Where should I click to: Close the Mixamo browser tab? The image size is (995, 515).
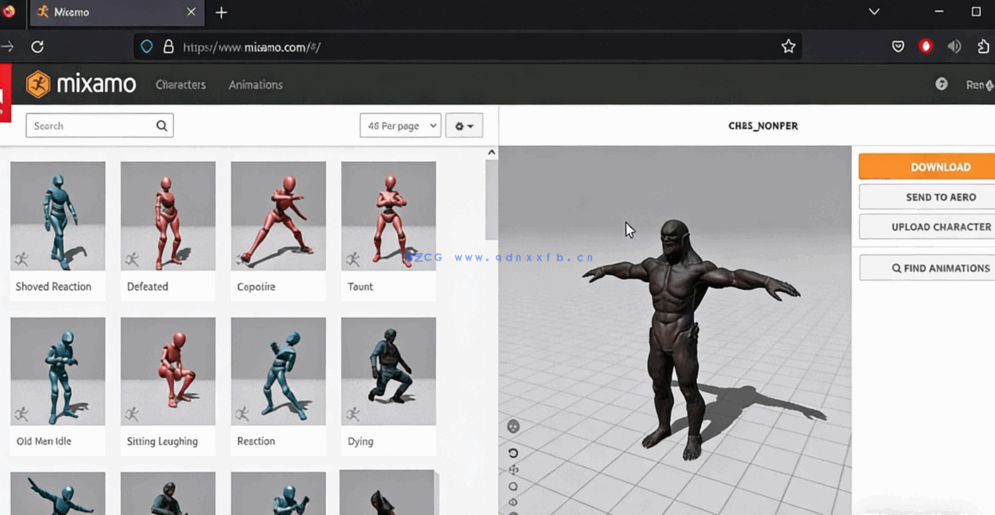click(x=191, y=12)
